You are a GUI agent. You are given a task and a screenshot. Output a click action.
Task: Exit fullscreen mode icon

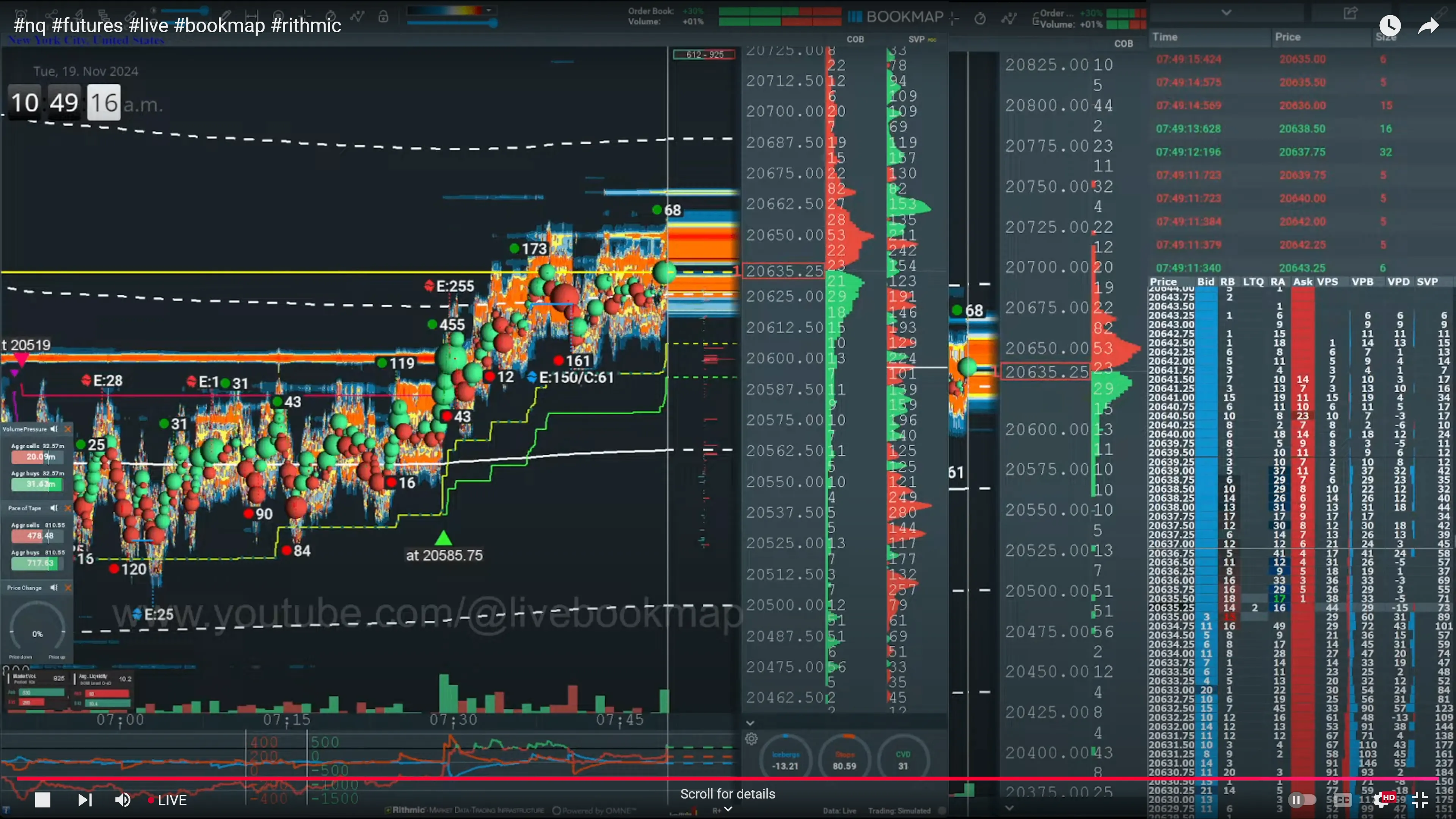(x=1420, y=800)
